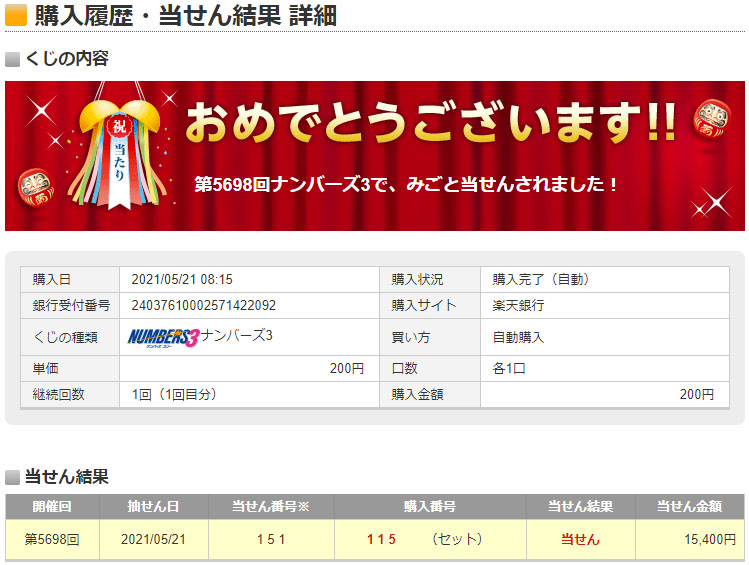Click the orange square beside page title
This screenshot has height=565, width=749.
click(16, 14)
